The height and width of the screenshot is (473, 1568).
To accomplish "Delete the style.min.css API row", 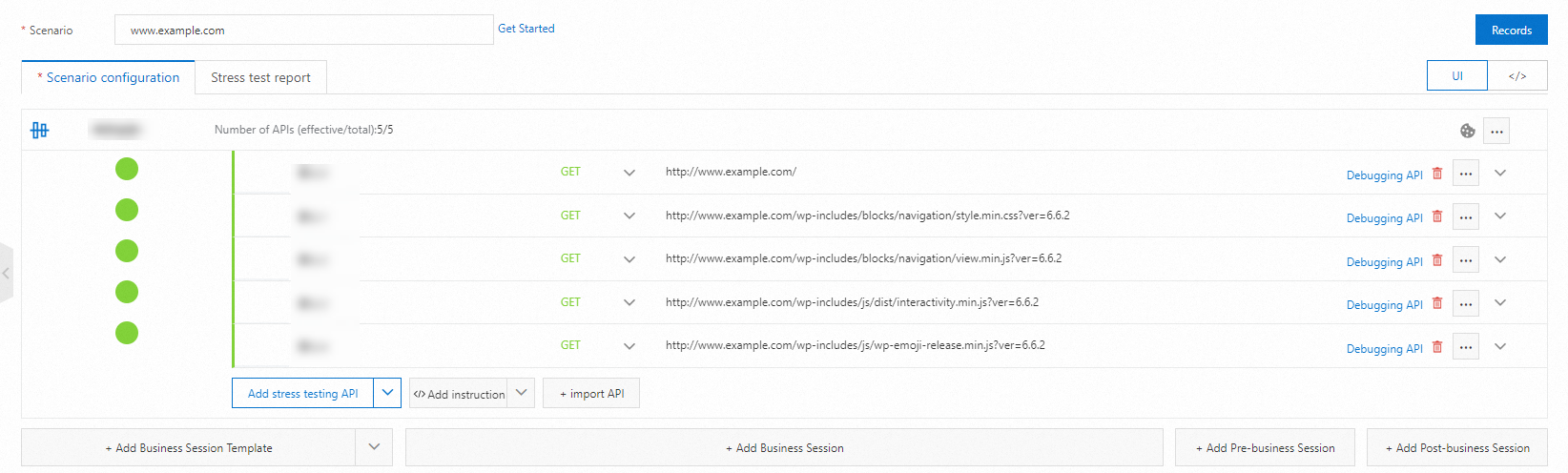I will (1437, 216).
